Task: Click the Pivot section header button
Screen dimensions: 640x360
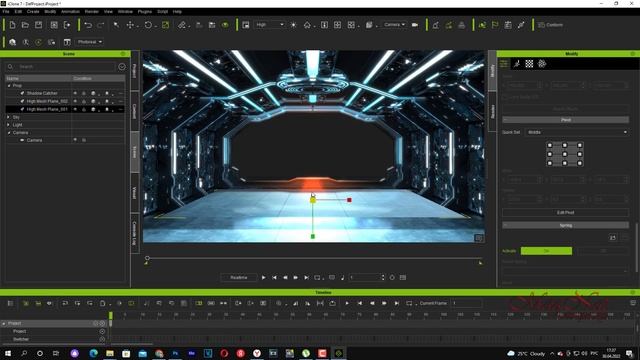Action: 565,120
